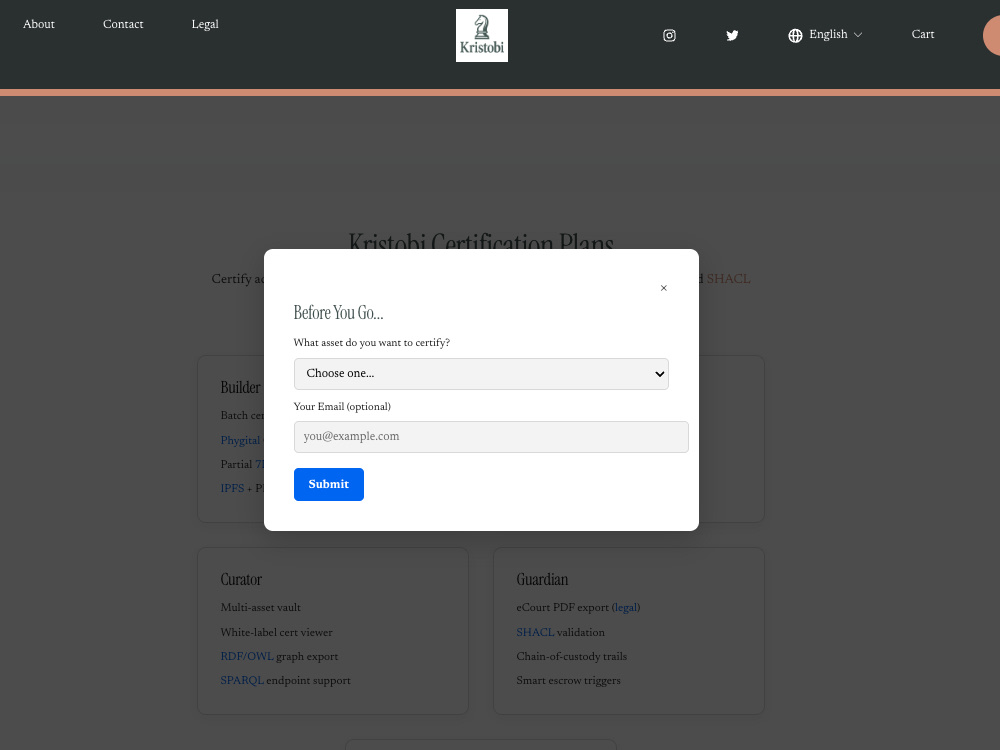Open the Choose one asset dropdown
1000x750 pixels.
(481, 374)
